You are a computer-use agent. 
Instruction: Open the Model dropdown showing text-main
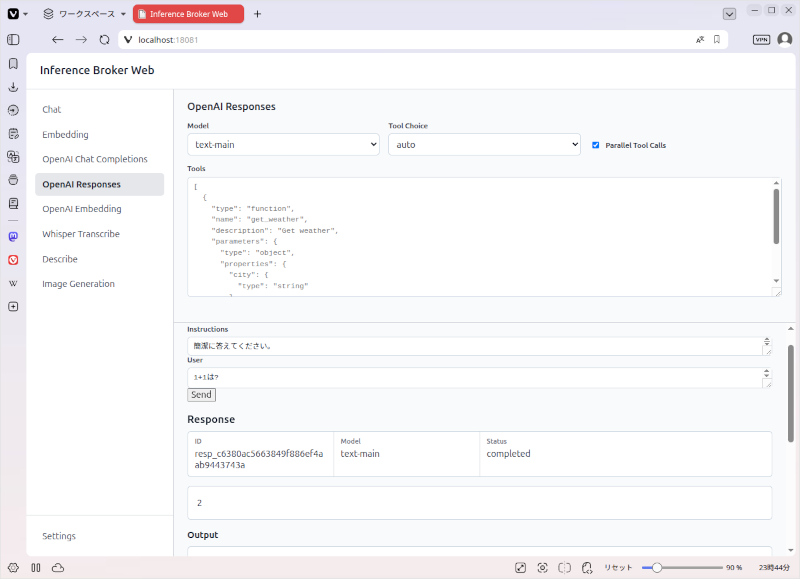point(284,145)
